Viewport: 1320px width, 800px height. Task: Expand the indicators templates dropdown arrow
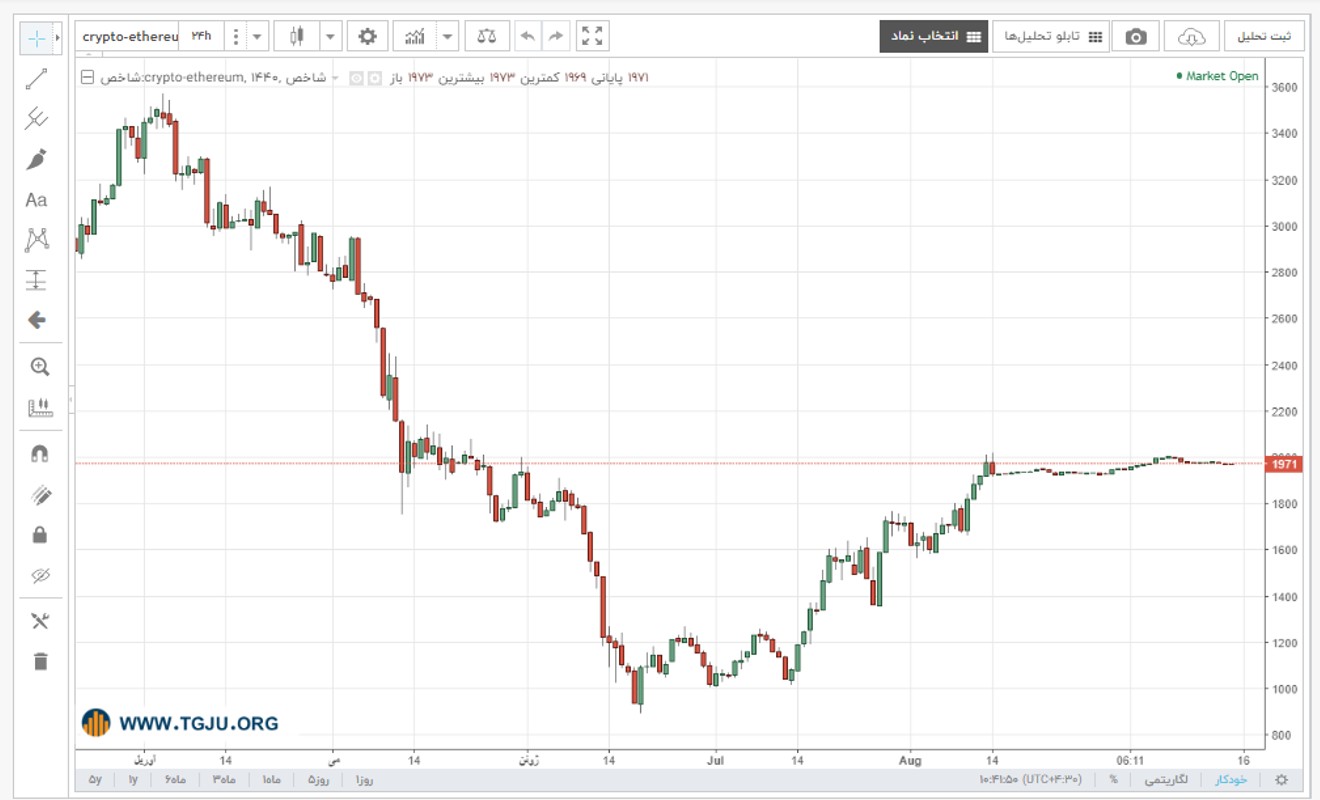448,37
